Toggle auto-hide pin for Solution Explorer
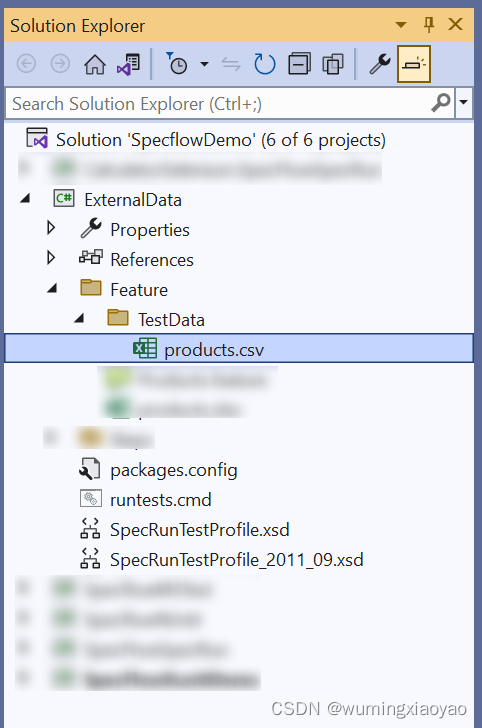 pyautogui.click(x=429, y=24)
